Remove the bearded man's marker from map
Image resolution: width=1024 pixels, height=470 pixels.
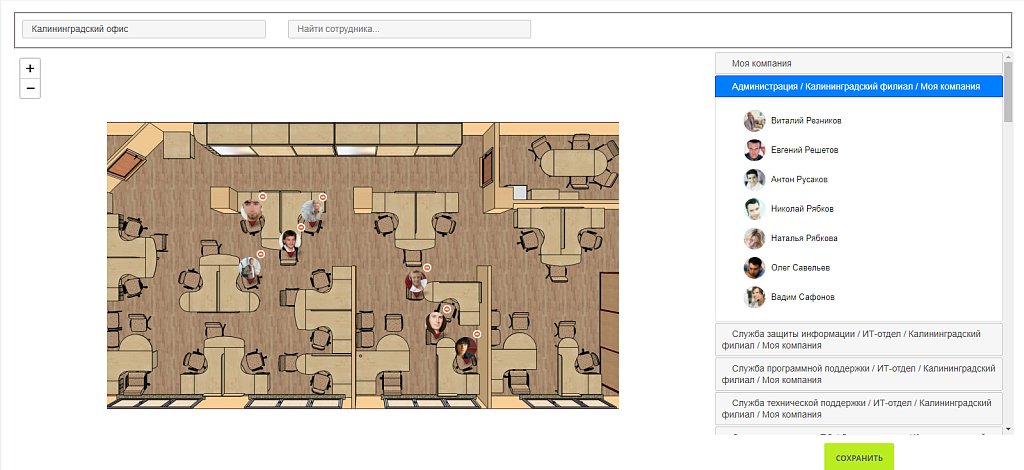point(262,197)
